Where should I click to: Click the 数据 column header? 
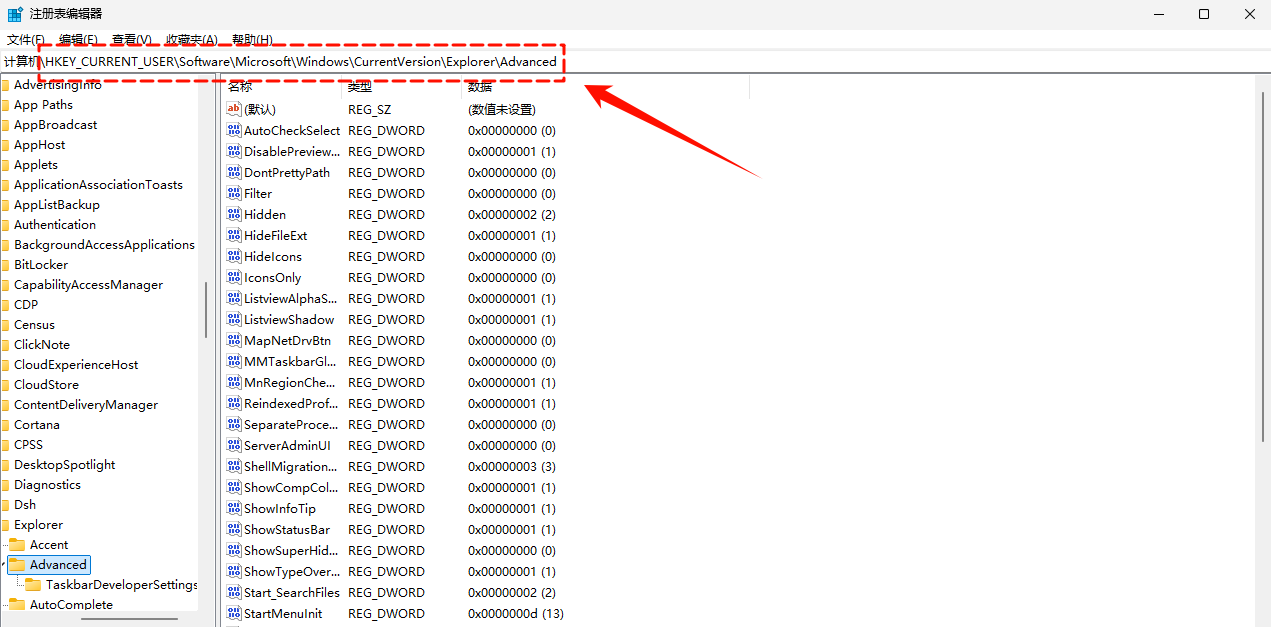tap(480, 87)
